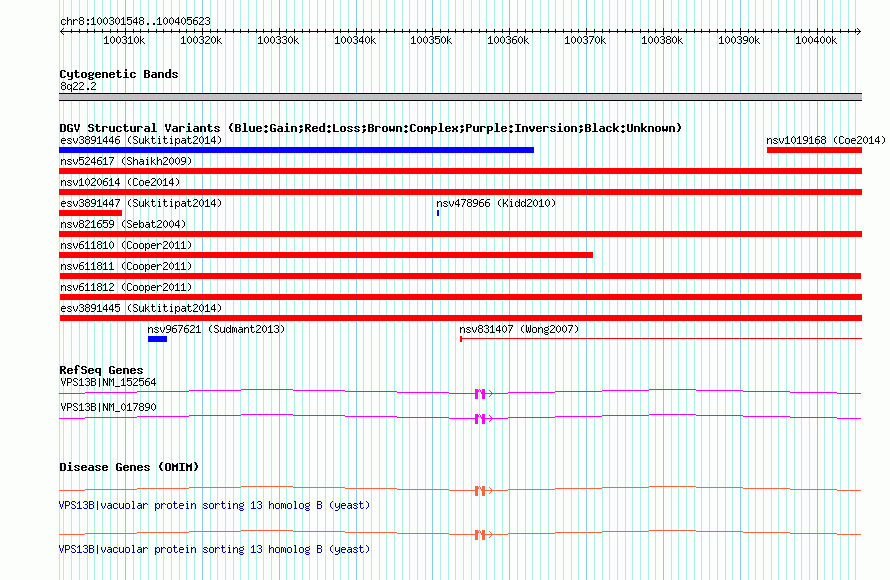Click the Disease Genes (OMIM) heading
The height and width of the screenshot is (580, 890).
click(129, 467)
